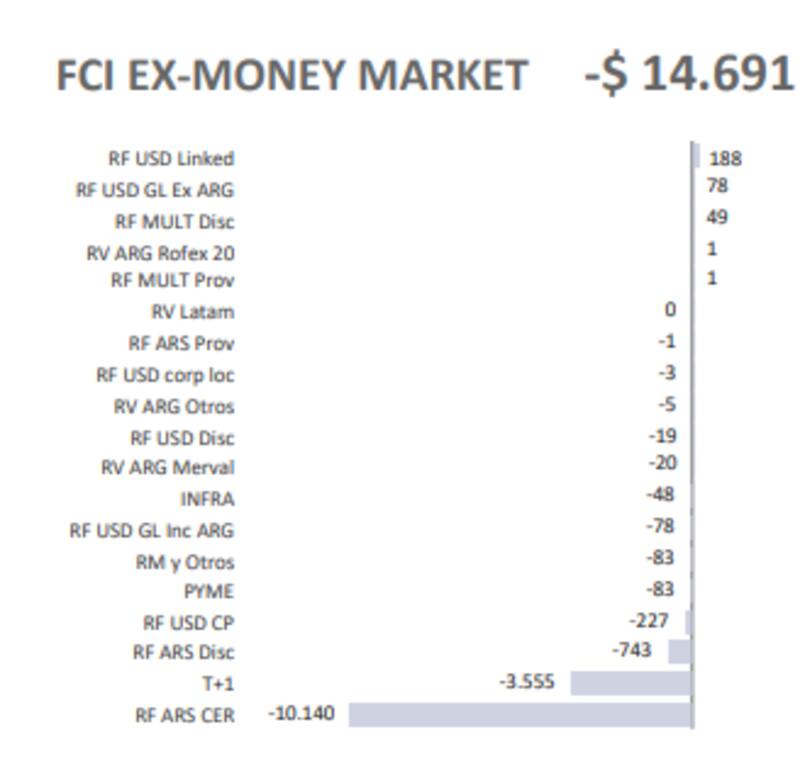Click the RV ARG Merval label
The height and width of the screenshot is (766, 800).
(167, 467)
